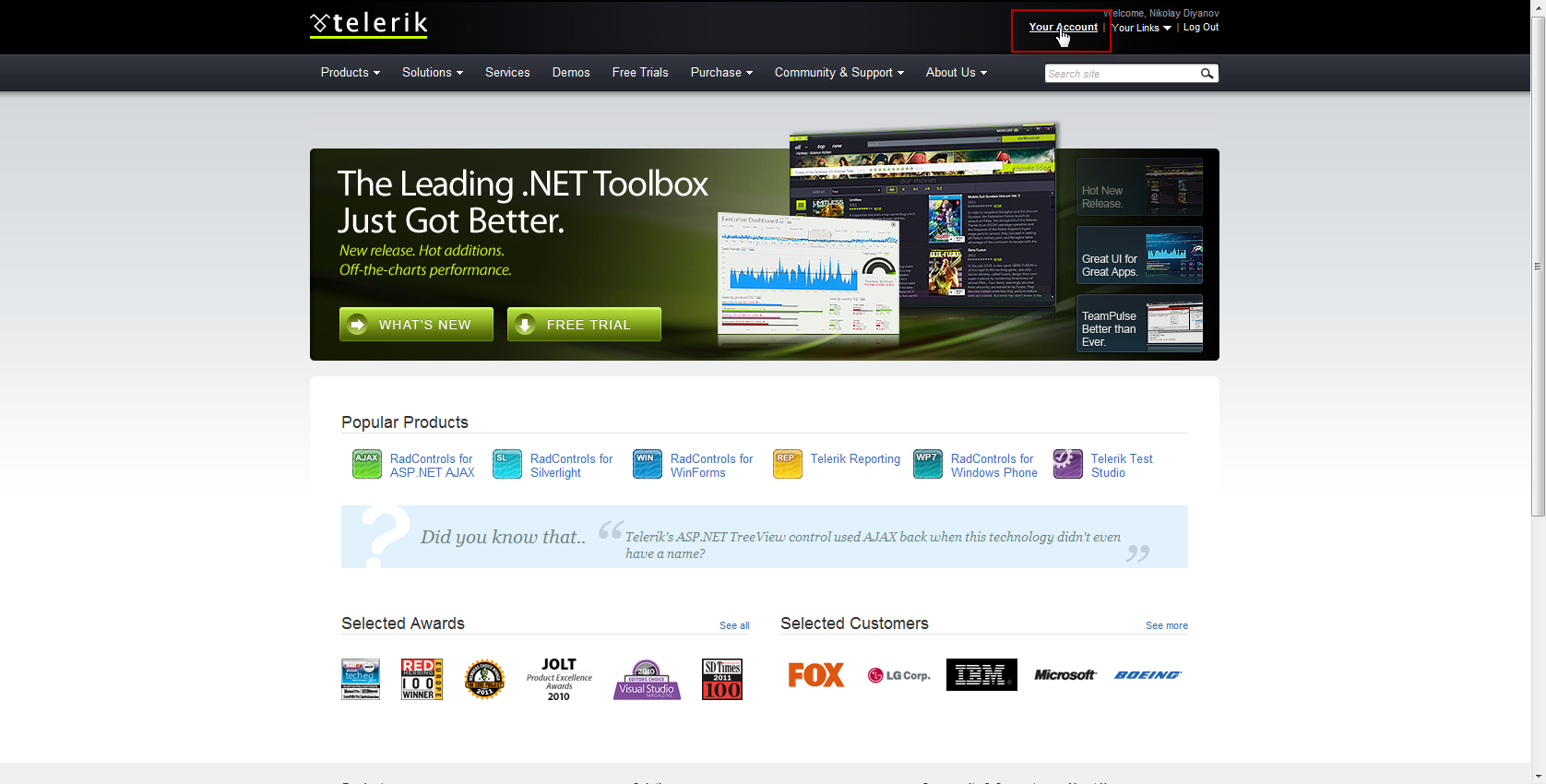Open the Purchase dropdown
The image size is (1546, 784).
click(x=721, y=73)
